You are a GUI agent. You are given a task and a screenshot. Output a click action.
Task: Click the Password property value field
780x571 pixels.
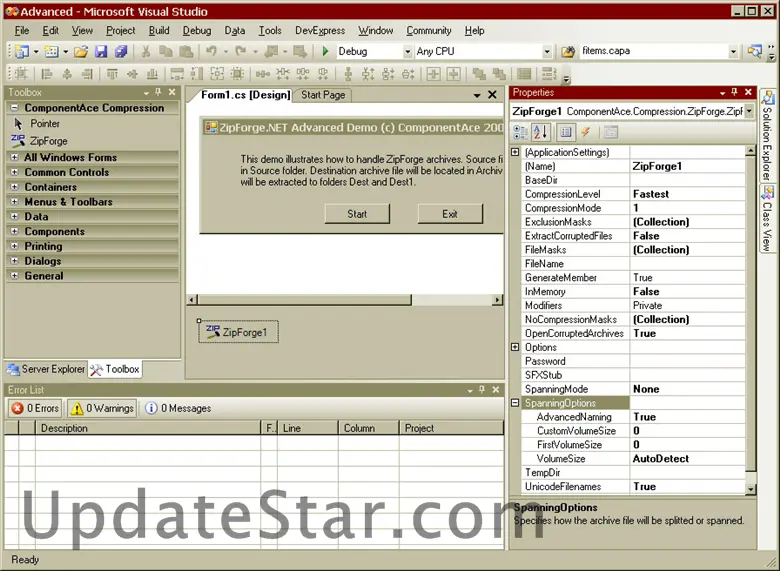(687, 361)
